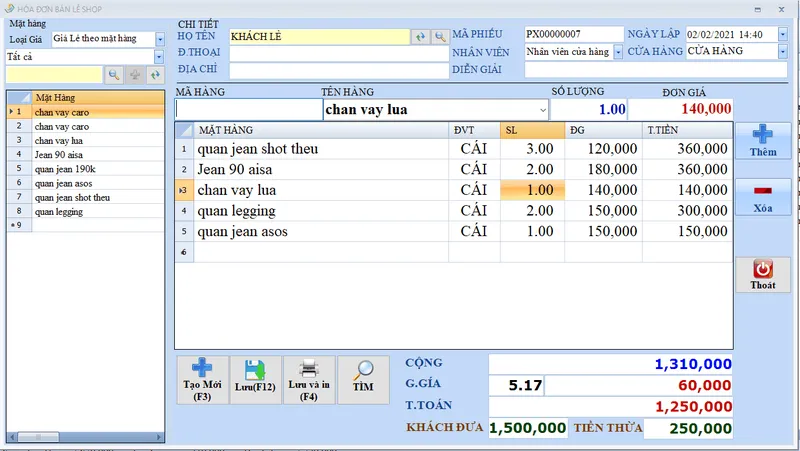The height and width of the screenshot is (451, 800).
Task: Select quan jean shot theu in left list
Action: coord(98,197)
